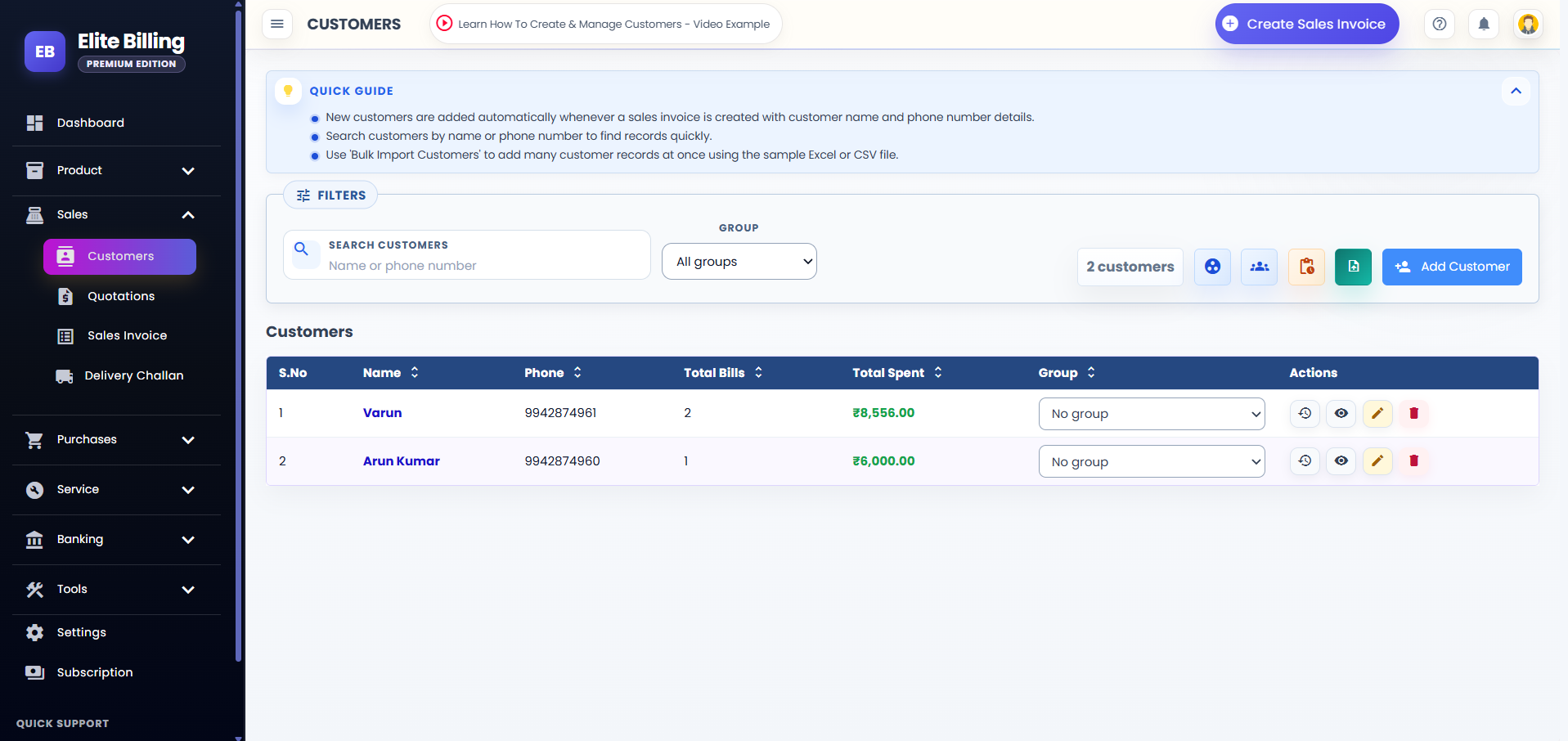Viewport: 1568px width, 741px height.
Task: Click the blue circular group-management icon
Action: click(1212, 267)
